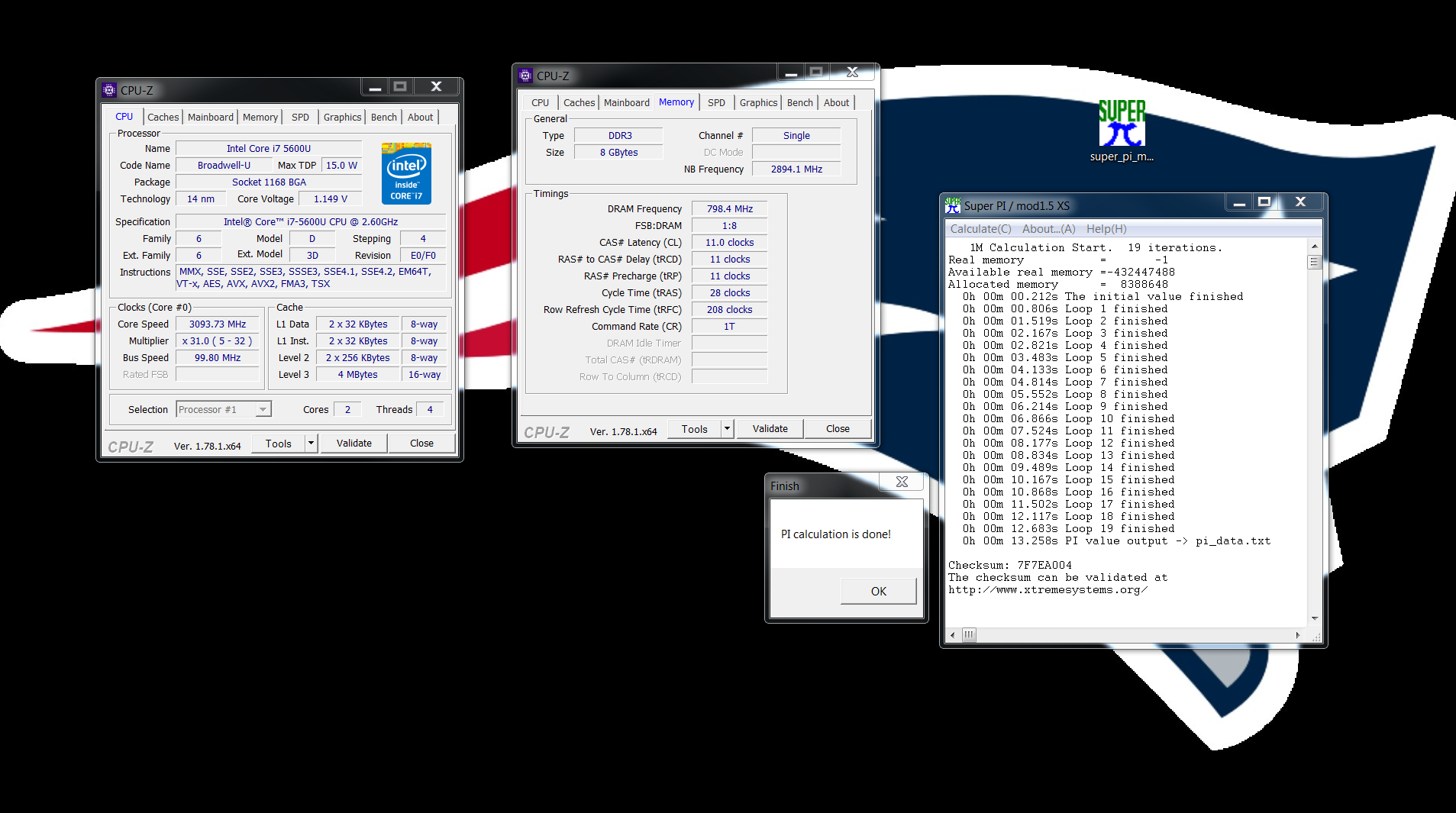Click the Super PI vertical scrollbar thumb

point(1314,262)
